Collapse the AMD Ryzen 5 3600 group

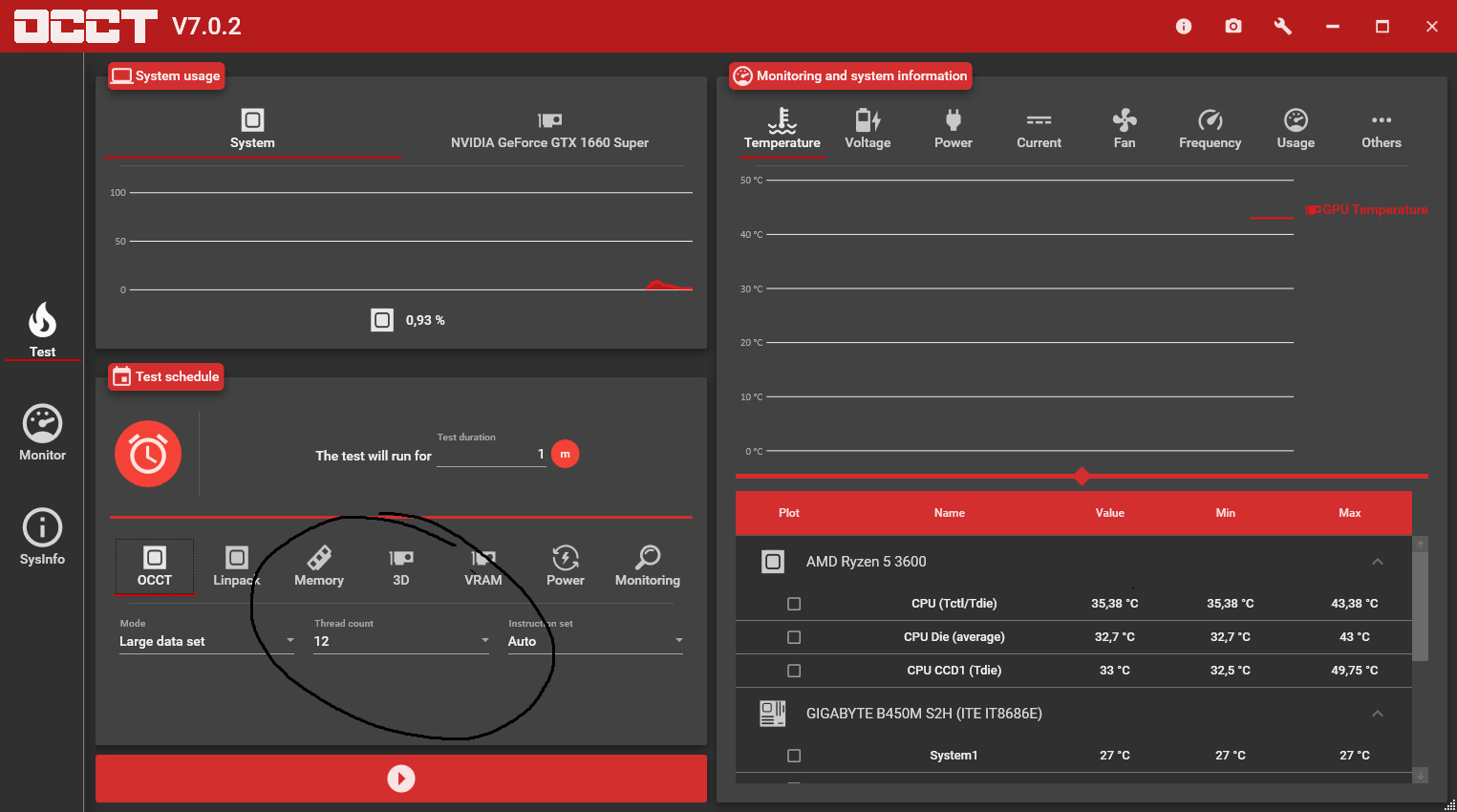[x=1378, y=562]
